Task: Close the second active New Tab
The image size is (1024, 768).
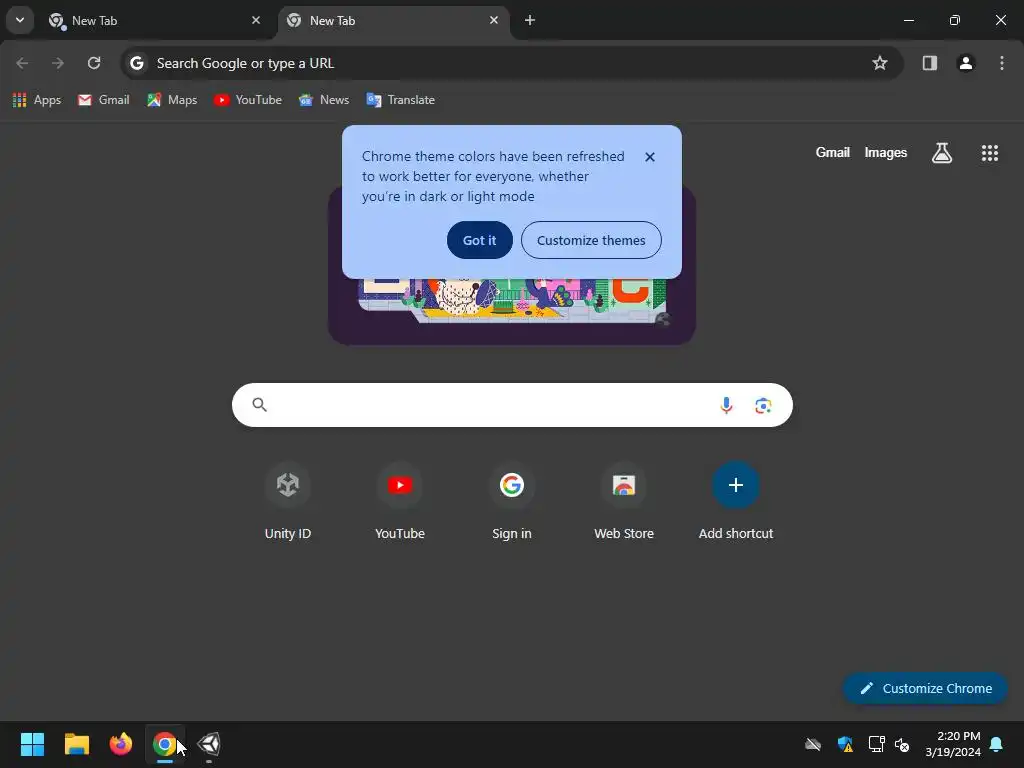Action: point(494,20)
